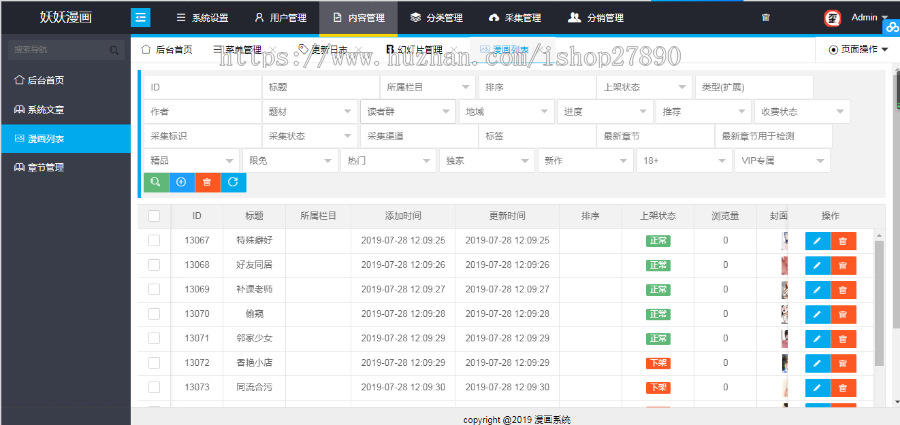This screenshot has height=425, width=900.
Task: Open the 系统设置 top menu
Action: (x=202, y=18)
